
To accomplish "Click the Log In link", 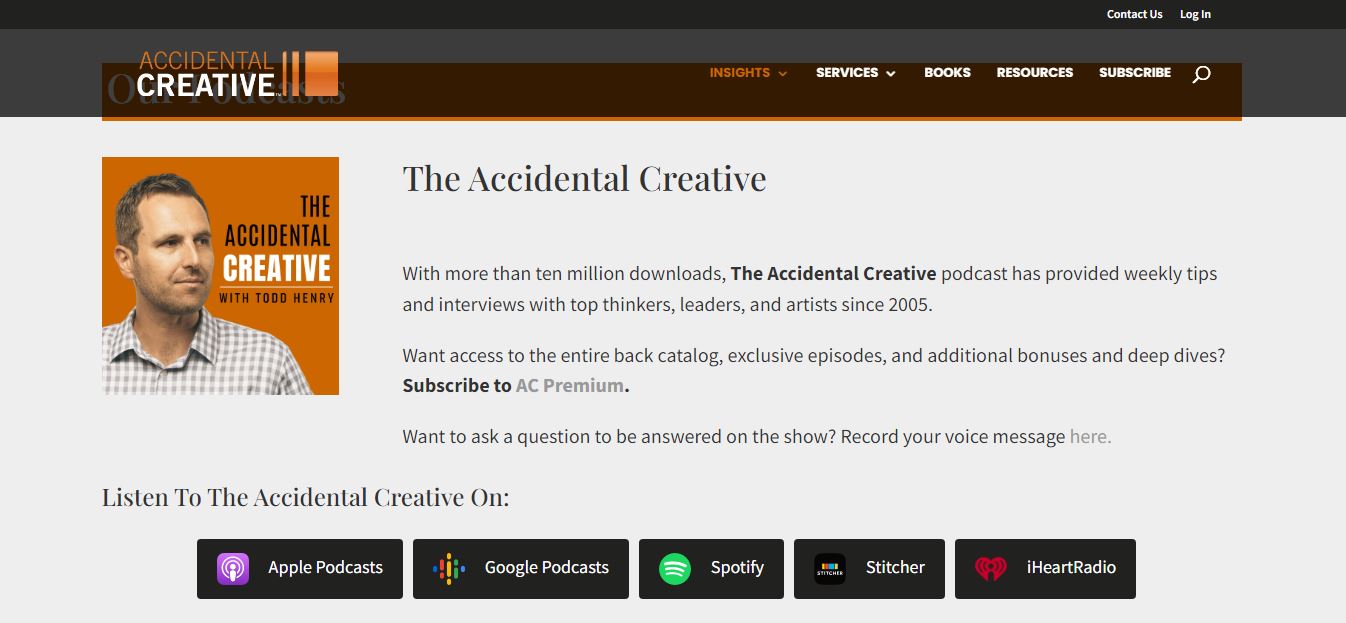I will [1195, 14].
